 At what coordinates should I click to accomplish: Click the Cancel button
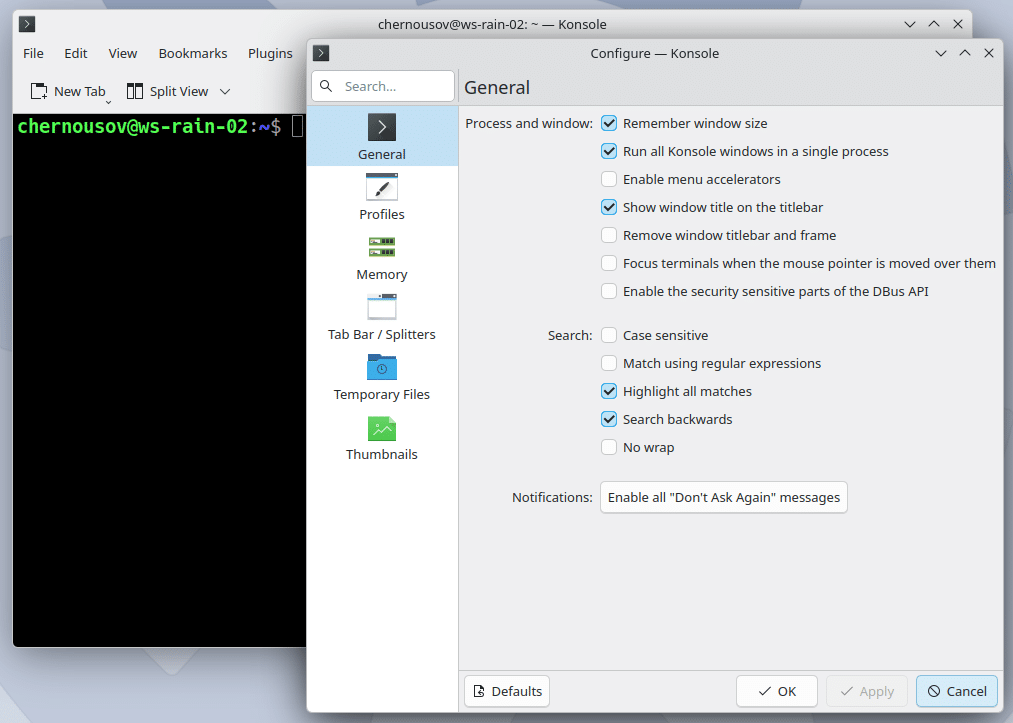click(x=957, y=691)
